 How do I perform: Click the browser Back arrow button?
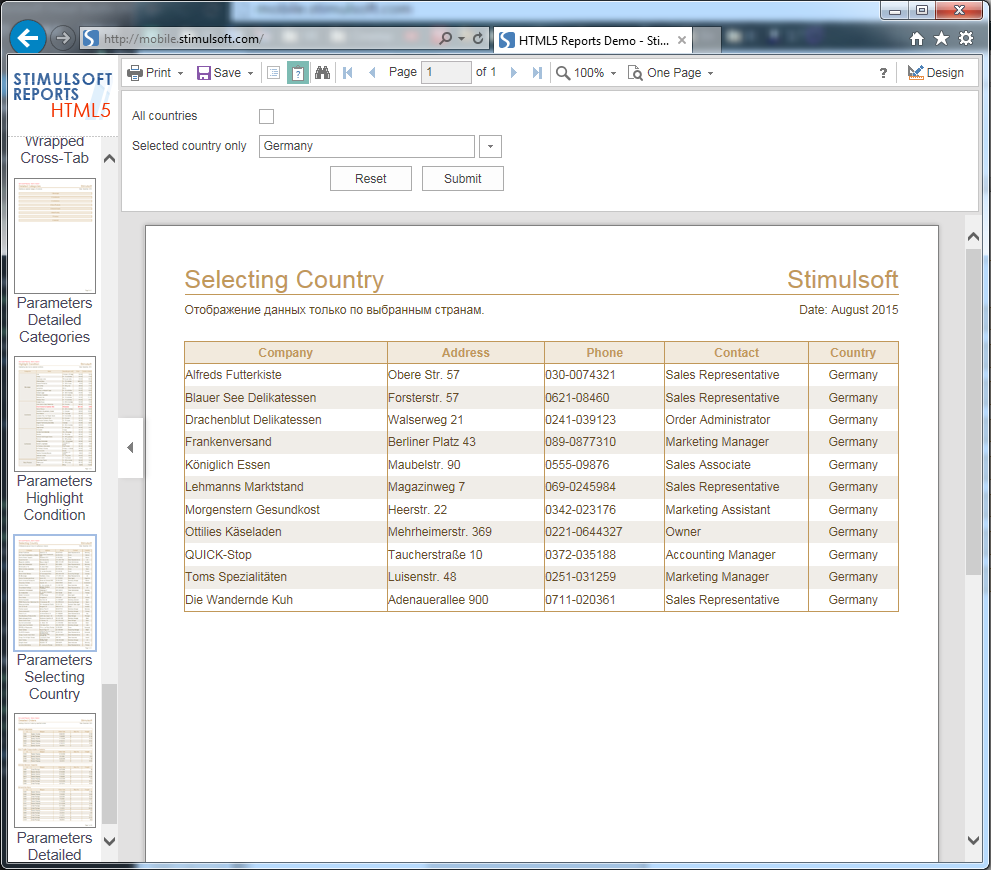[28, 38]
